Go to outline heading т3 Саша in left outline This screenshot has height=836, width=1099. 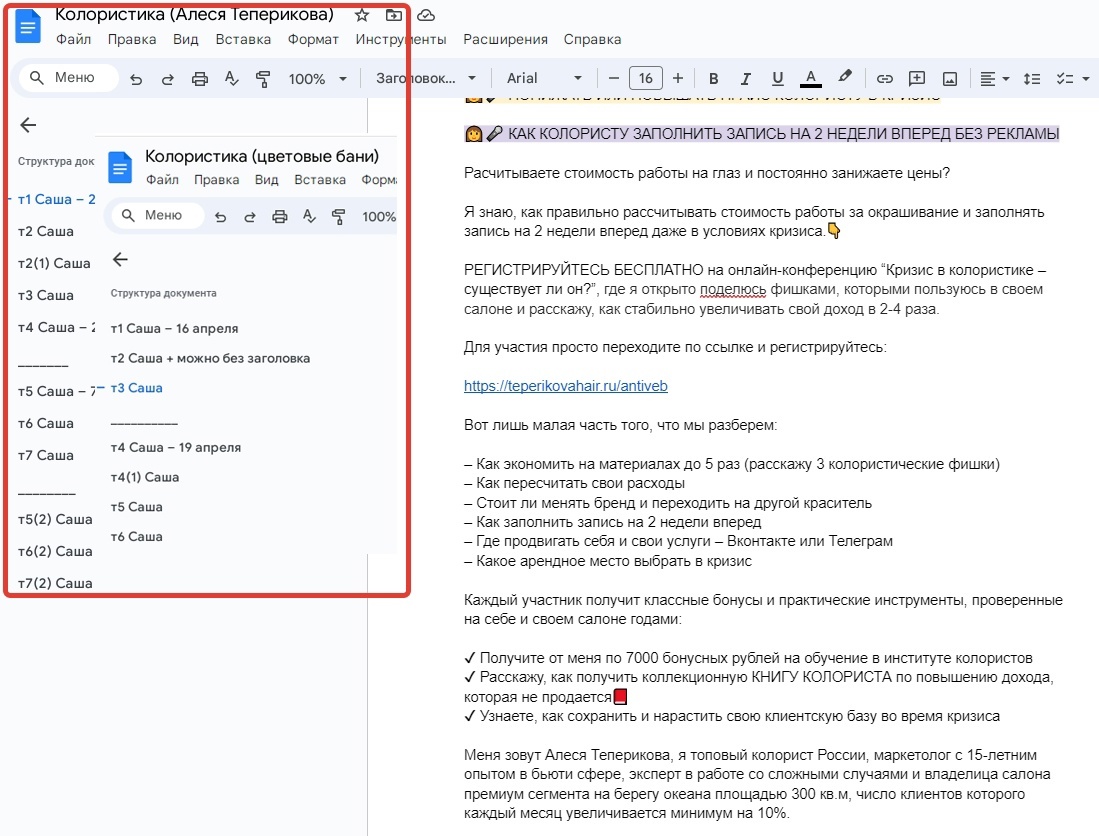click(x=46, y=295)
